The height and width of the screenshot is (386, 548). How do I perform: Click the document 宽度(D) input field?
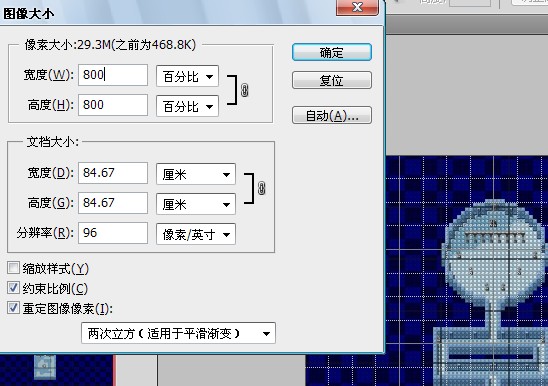pos(113,173)
